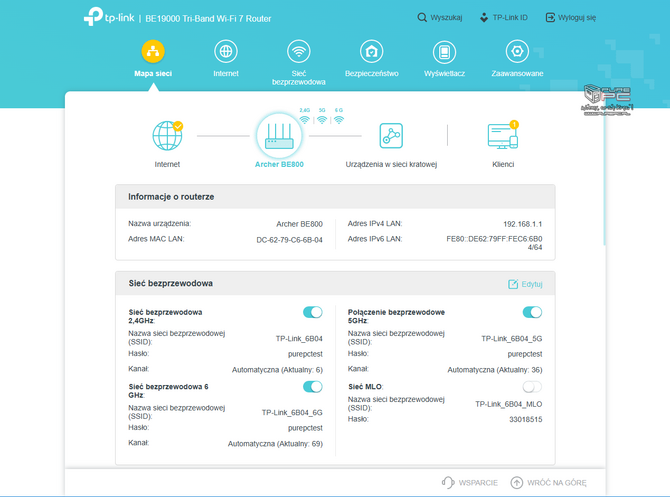Click the client count badge on Klienci
This screenshot has width=670, height=497.
point(514,124)
